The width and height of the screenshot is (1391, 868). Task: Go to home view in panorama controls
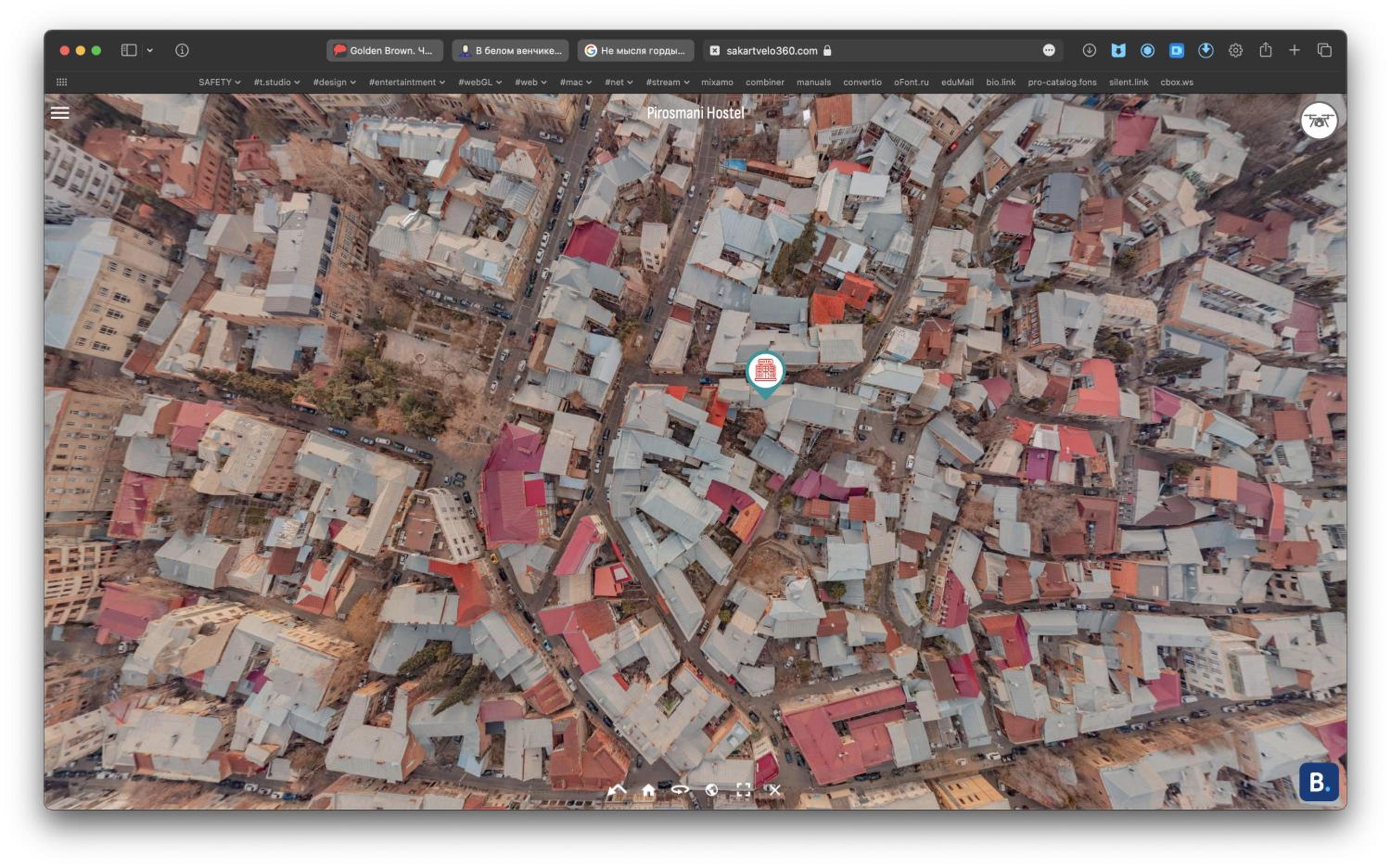point(648,790)
